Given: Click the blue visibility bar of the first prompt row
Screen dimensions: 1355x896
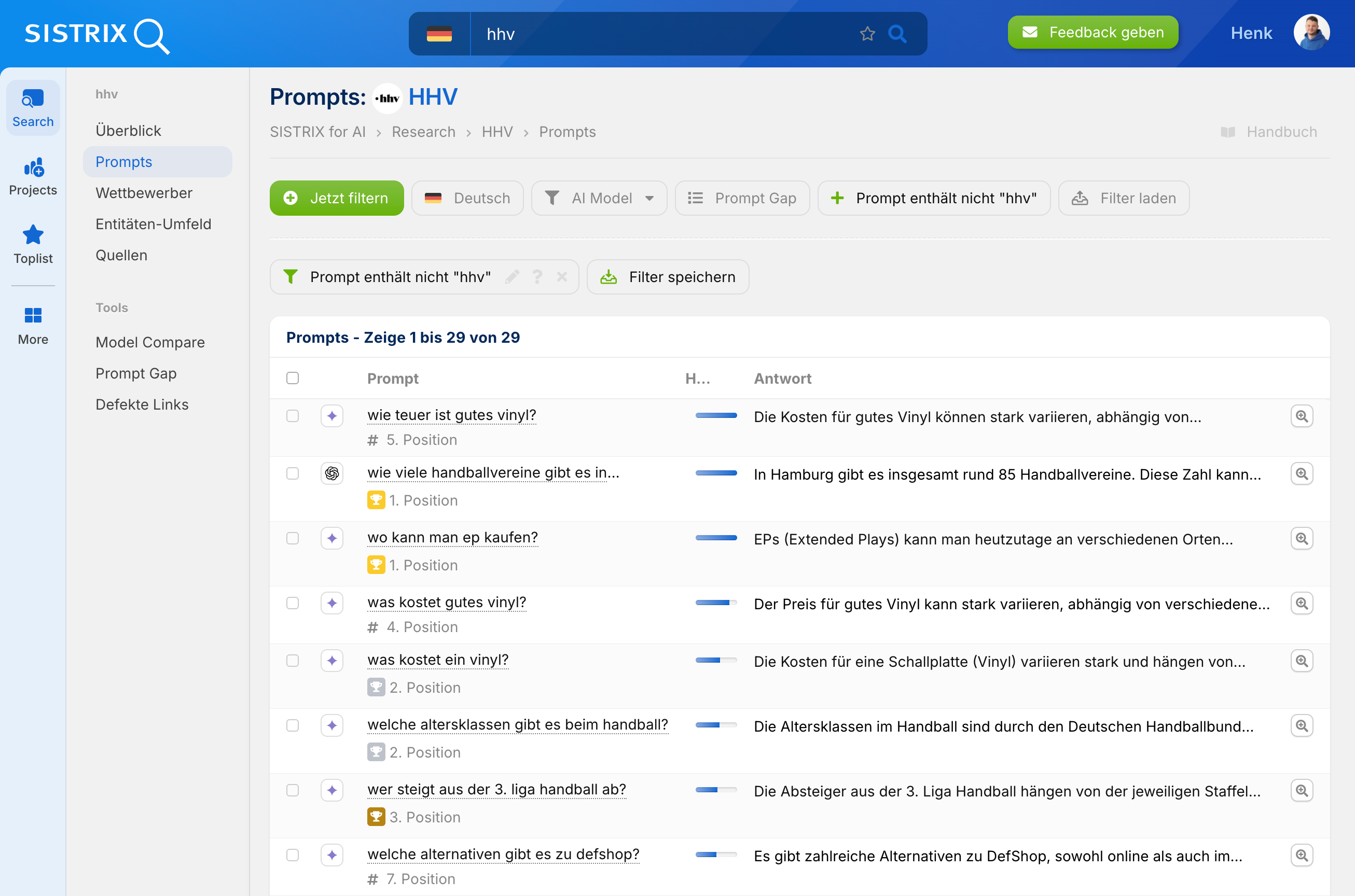Looking at the screenshot, I should pos(716,416).
